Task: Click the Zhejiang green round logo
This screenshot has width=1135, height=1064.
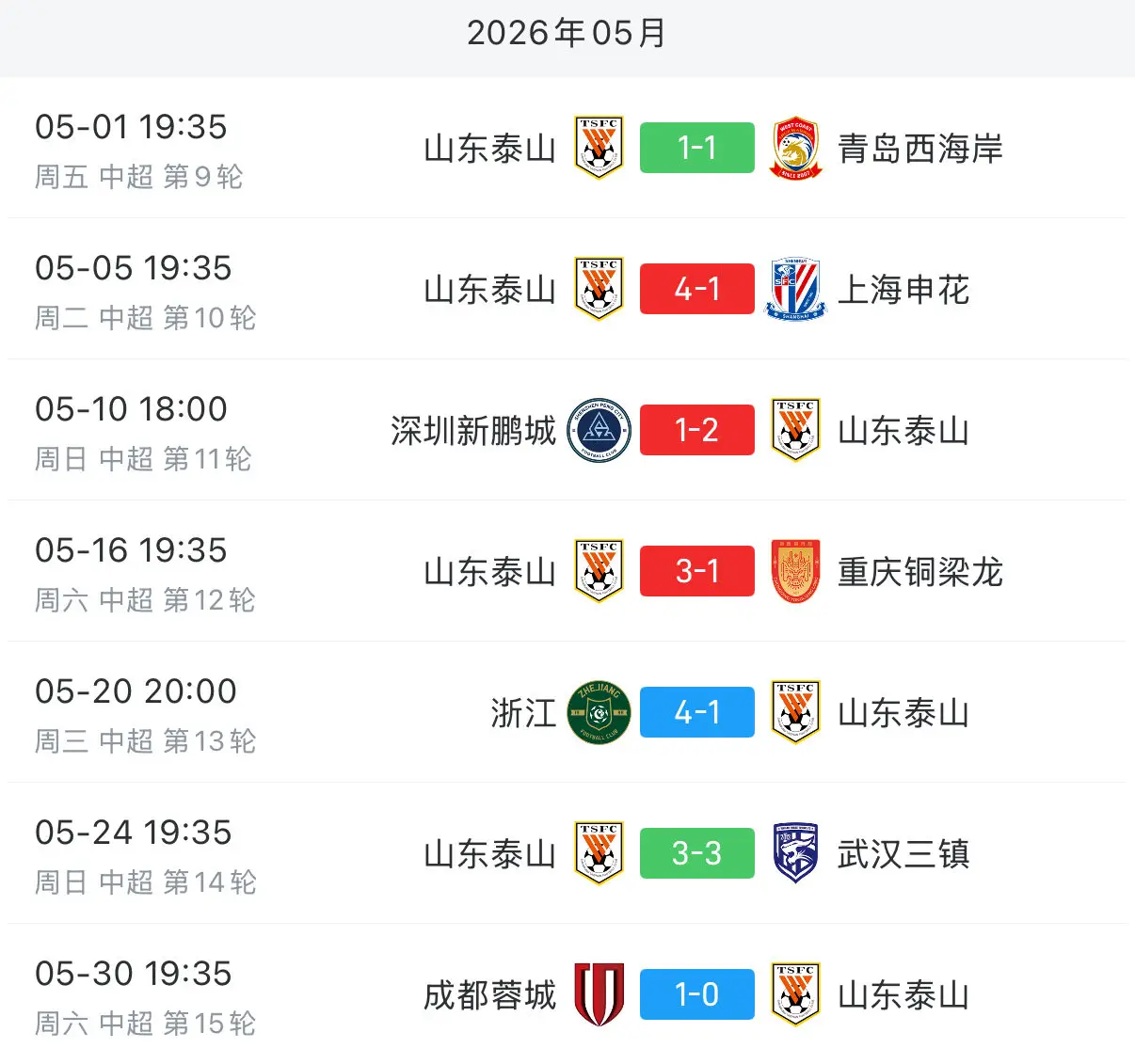Action: [x=599, y=712]
